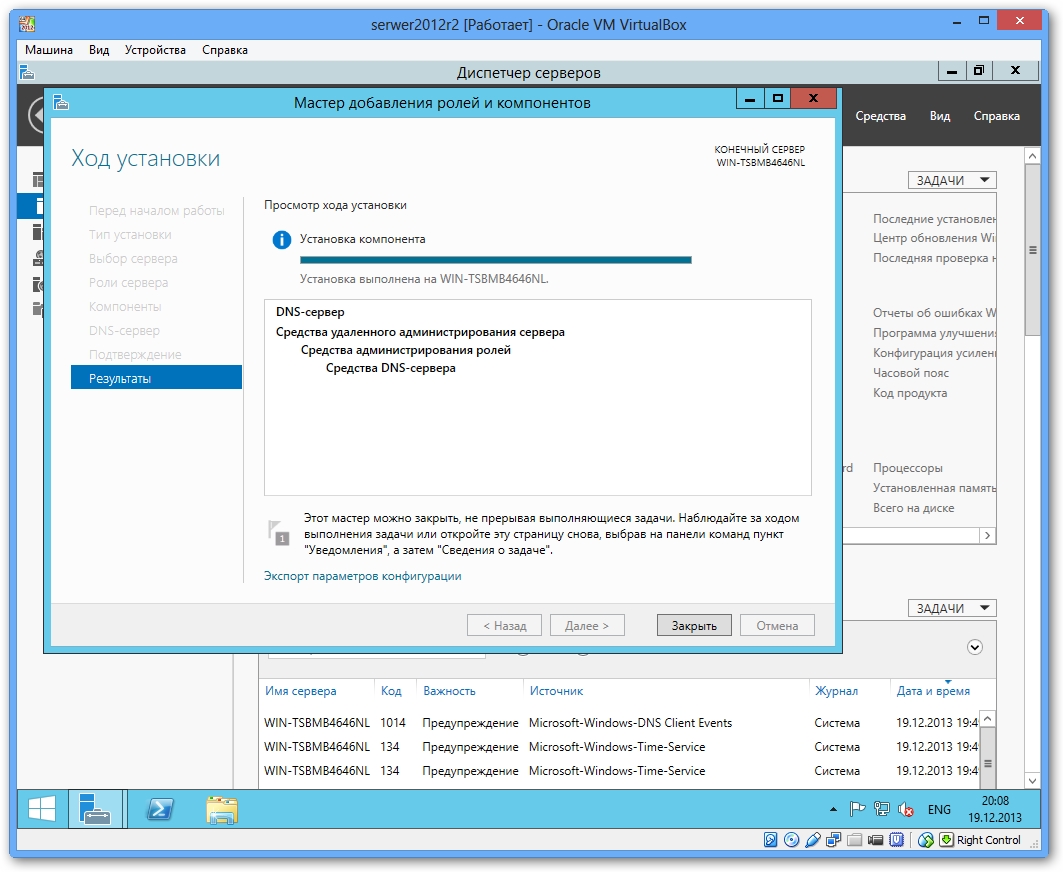
Task: Click the notification flag icon in the wizard
Action: click(x=279, y=532)
